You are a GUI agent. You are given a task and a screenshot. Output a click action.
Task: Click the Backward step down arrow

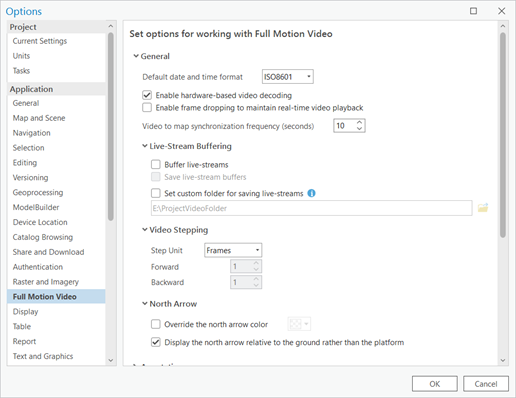[x=256, y=285]
